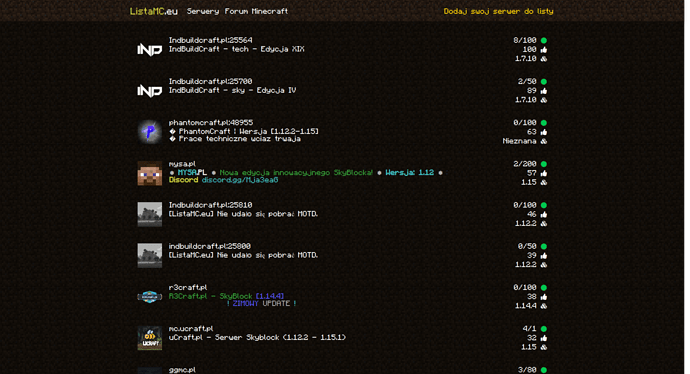Open server address Indbuildcraft.pl:25564

(x=210, y=40)
